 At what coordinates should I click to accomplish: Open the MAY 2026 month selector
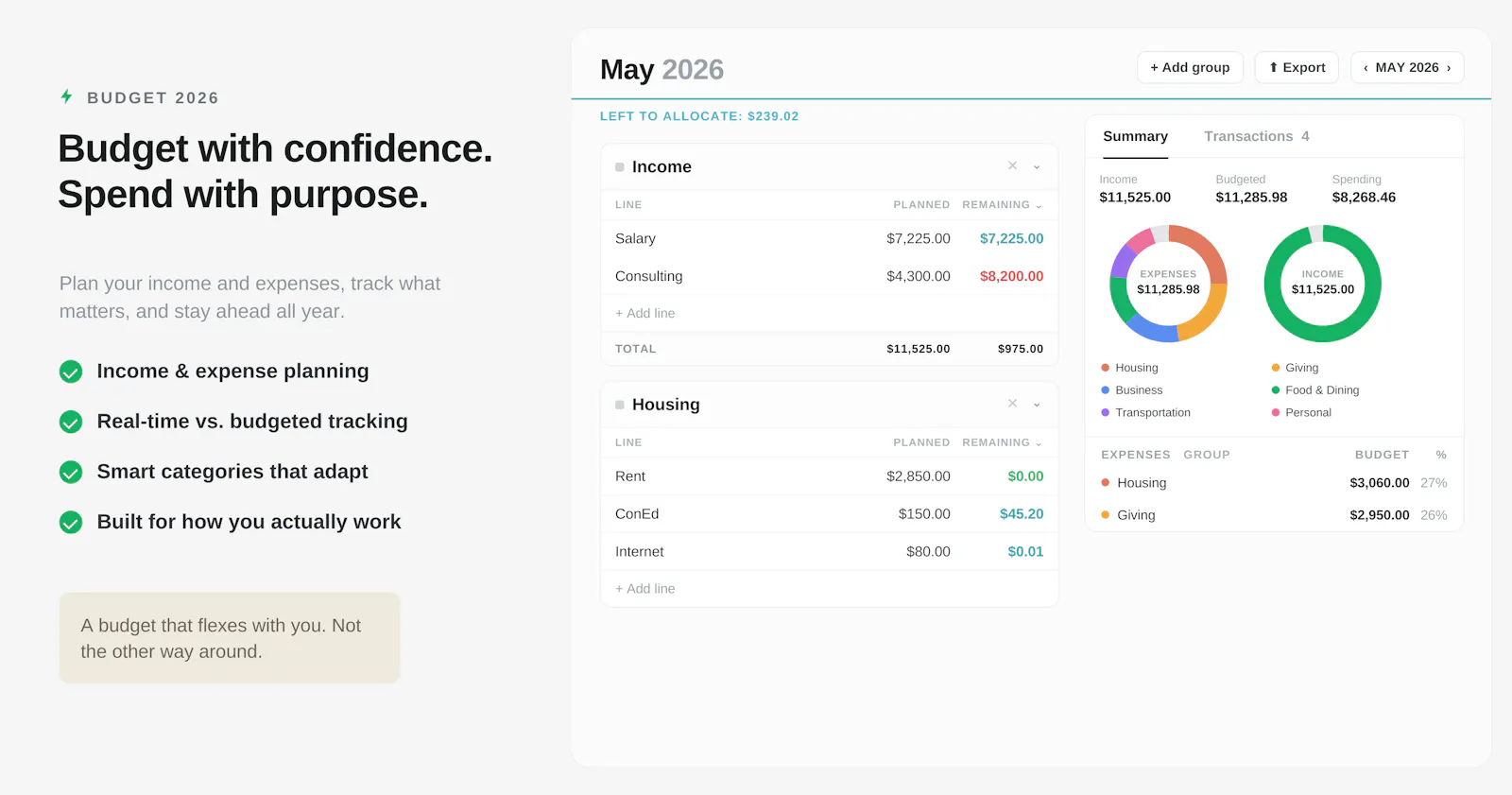1407,67
